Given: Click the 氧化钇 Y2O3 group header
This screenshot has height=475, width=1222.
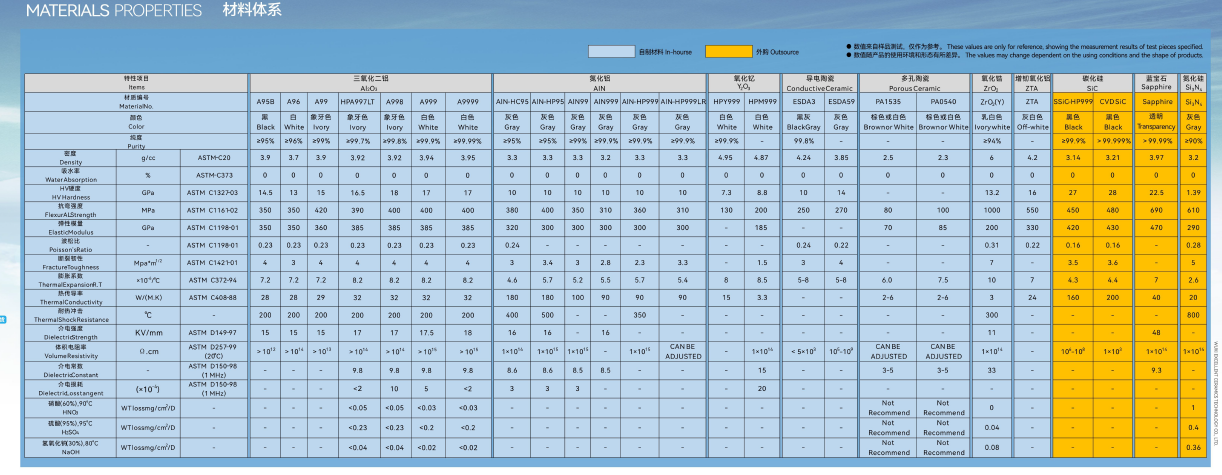Looking at the screenshot, I should coord(744,83).
